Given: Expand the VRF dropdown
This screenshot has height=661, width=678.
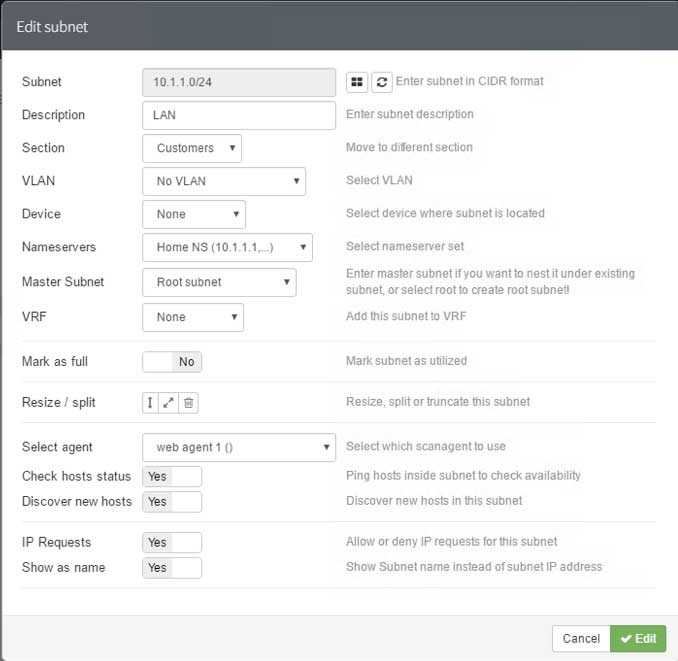Looking at the screenshot, I should coord(193,317).
